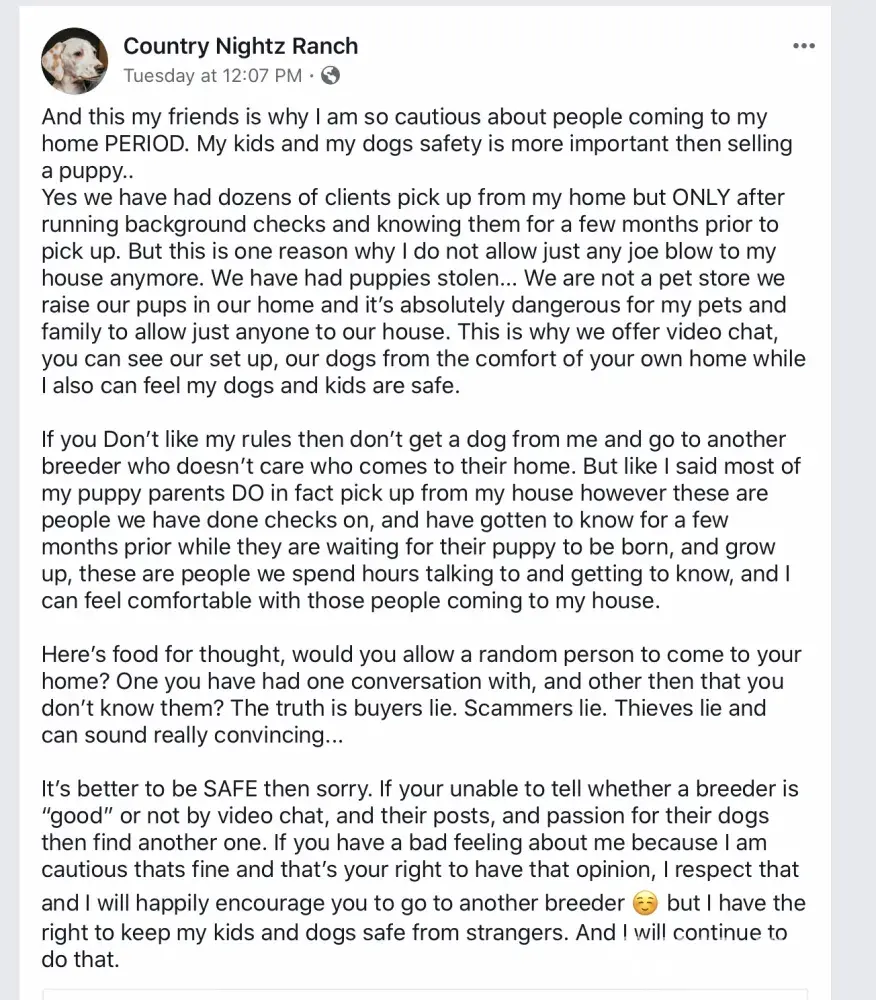
Task: Open the Country Nightz Ranch page name
Action: (x=240, y=46)
